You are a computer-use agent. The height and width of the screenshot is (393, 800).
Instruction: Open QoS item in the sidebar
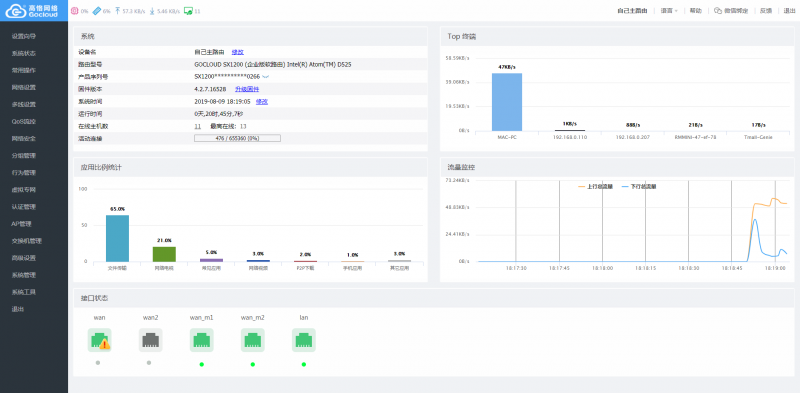pyautogui.click(x=24, y=121)
